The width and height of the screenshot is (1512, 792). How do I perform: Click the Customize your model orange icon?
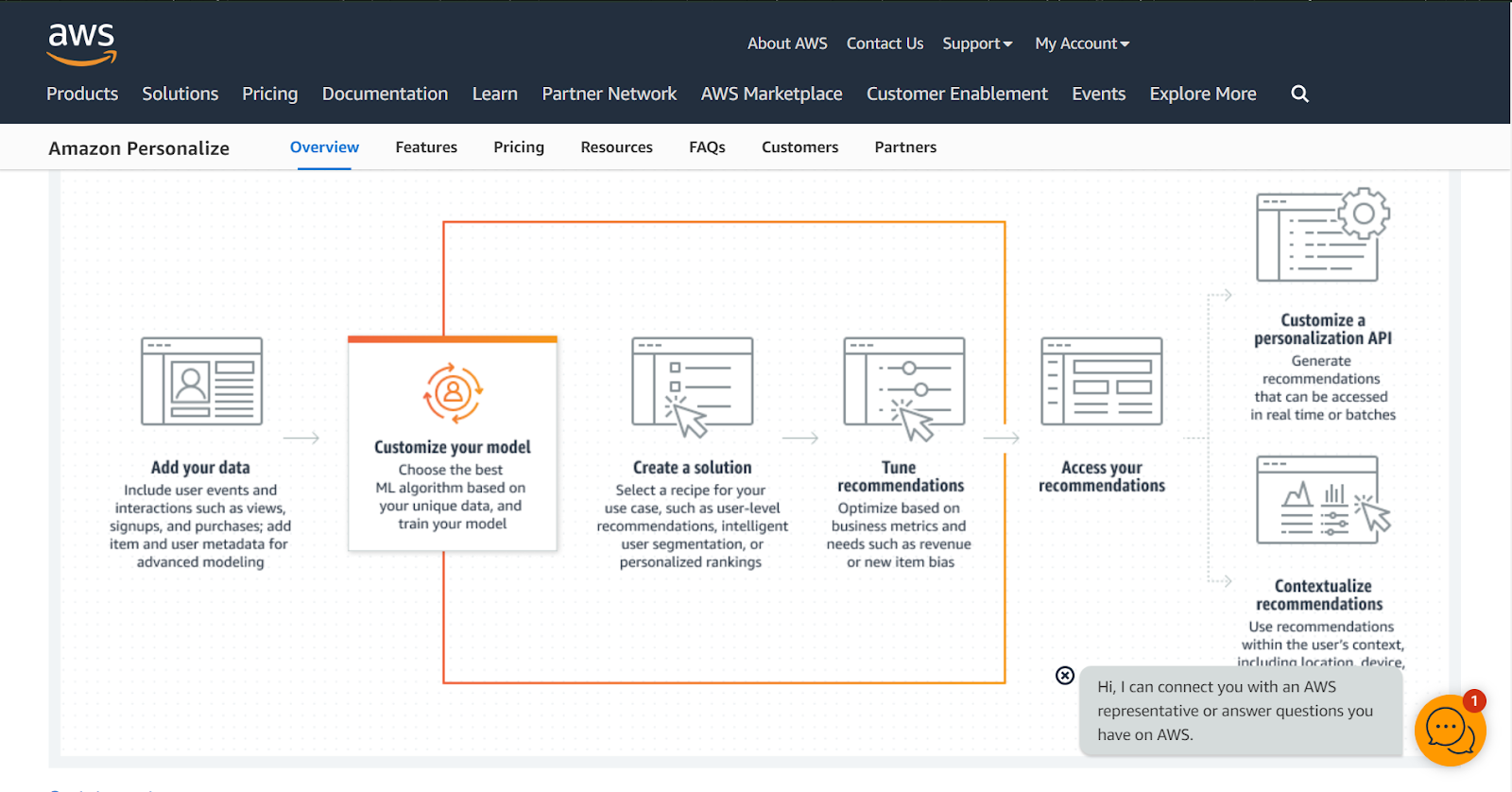[453, 392]
